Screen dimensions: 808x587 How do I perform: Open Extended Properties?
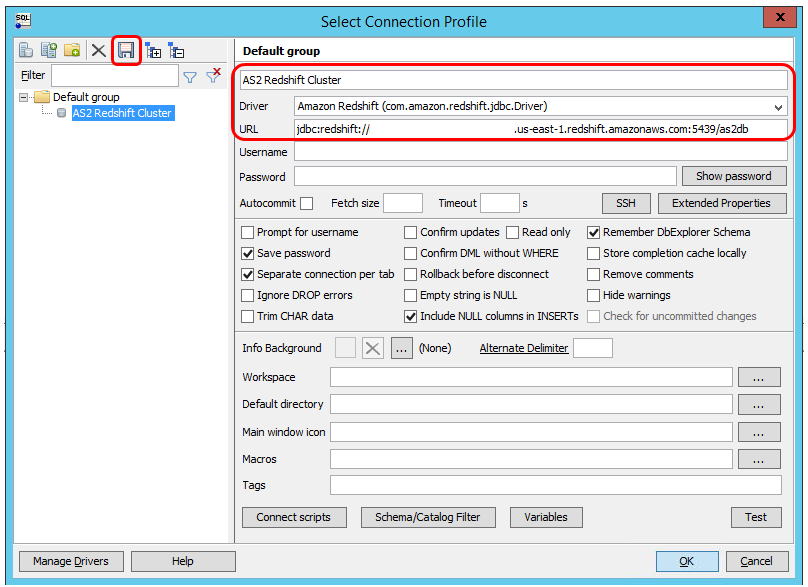(x=721, y=203)
